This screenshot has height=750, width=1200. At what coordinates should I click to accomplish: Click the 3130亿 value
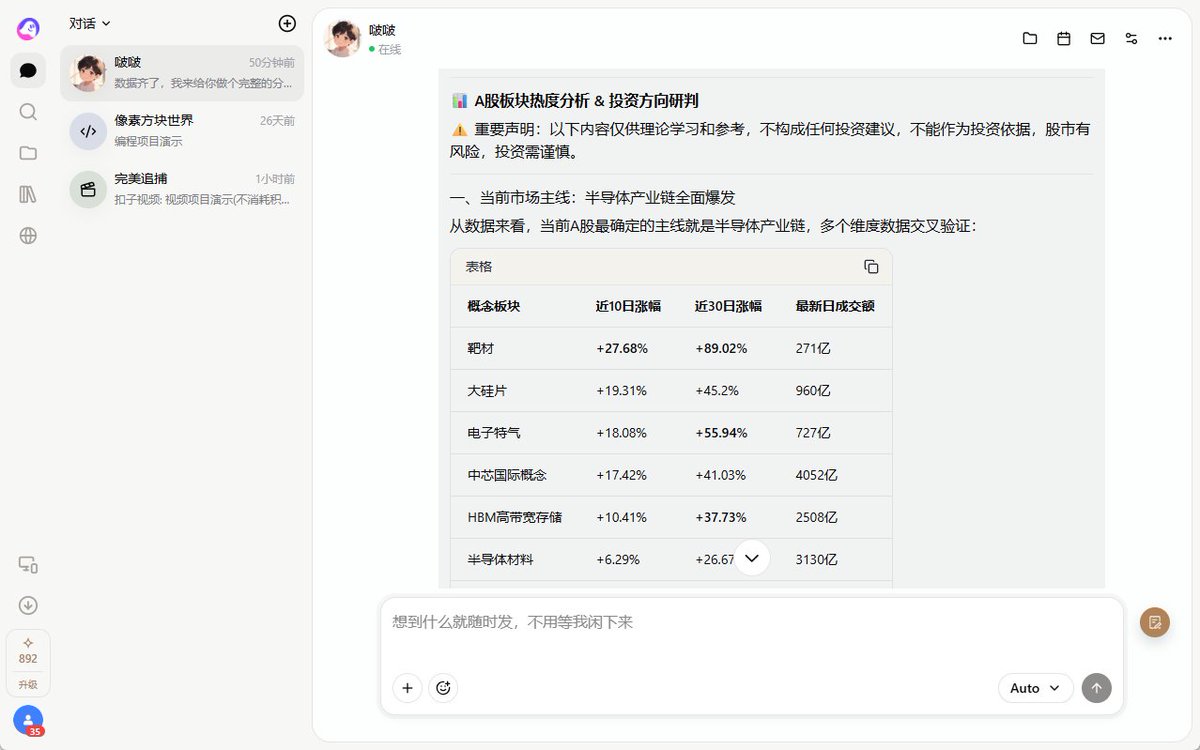(x=817, y=559)
